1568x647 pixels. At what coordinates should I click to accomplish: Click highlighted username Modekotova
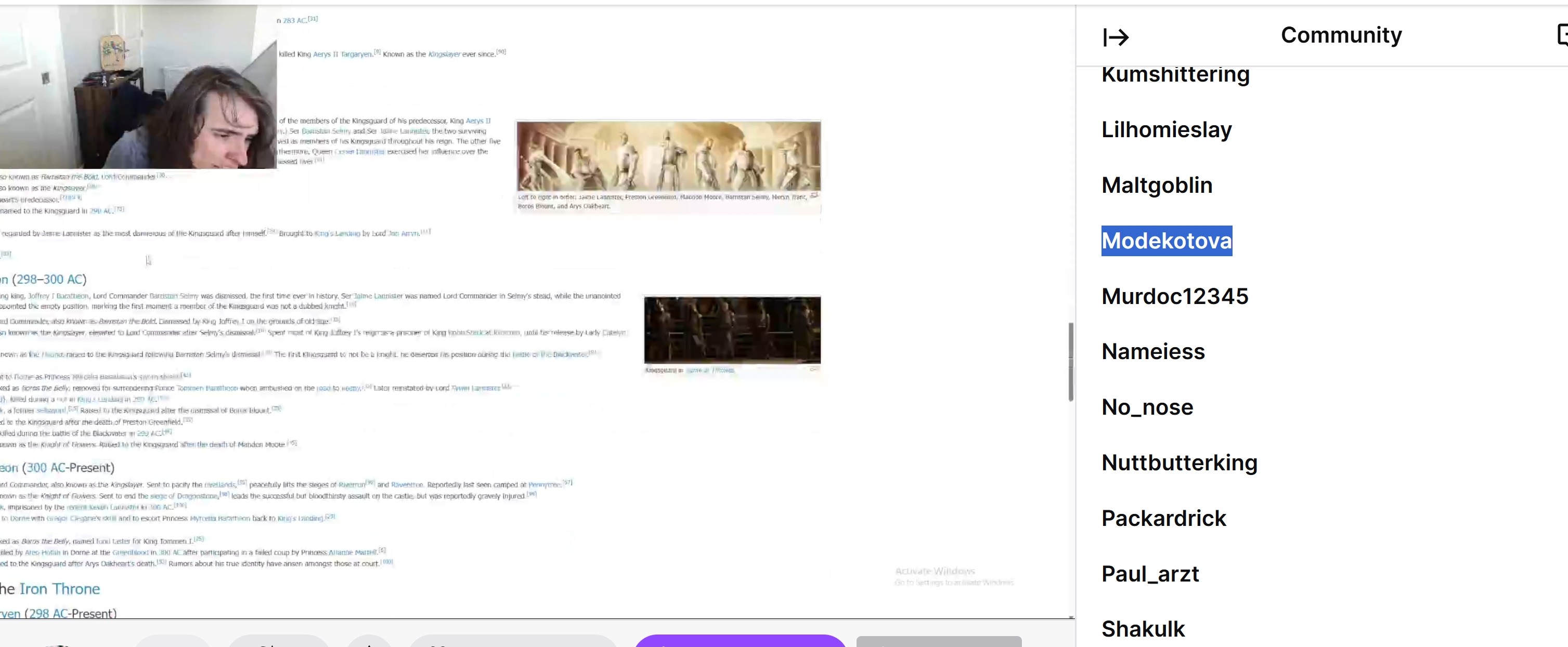[1167, 241]
